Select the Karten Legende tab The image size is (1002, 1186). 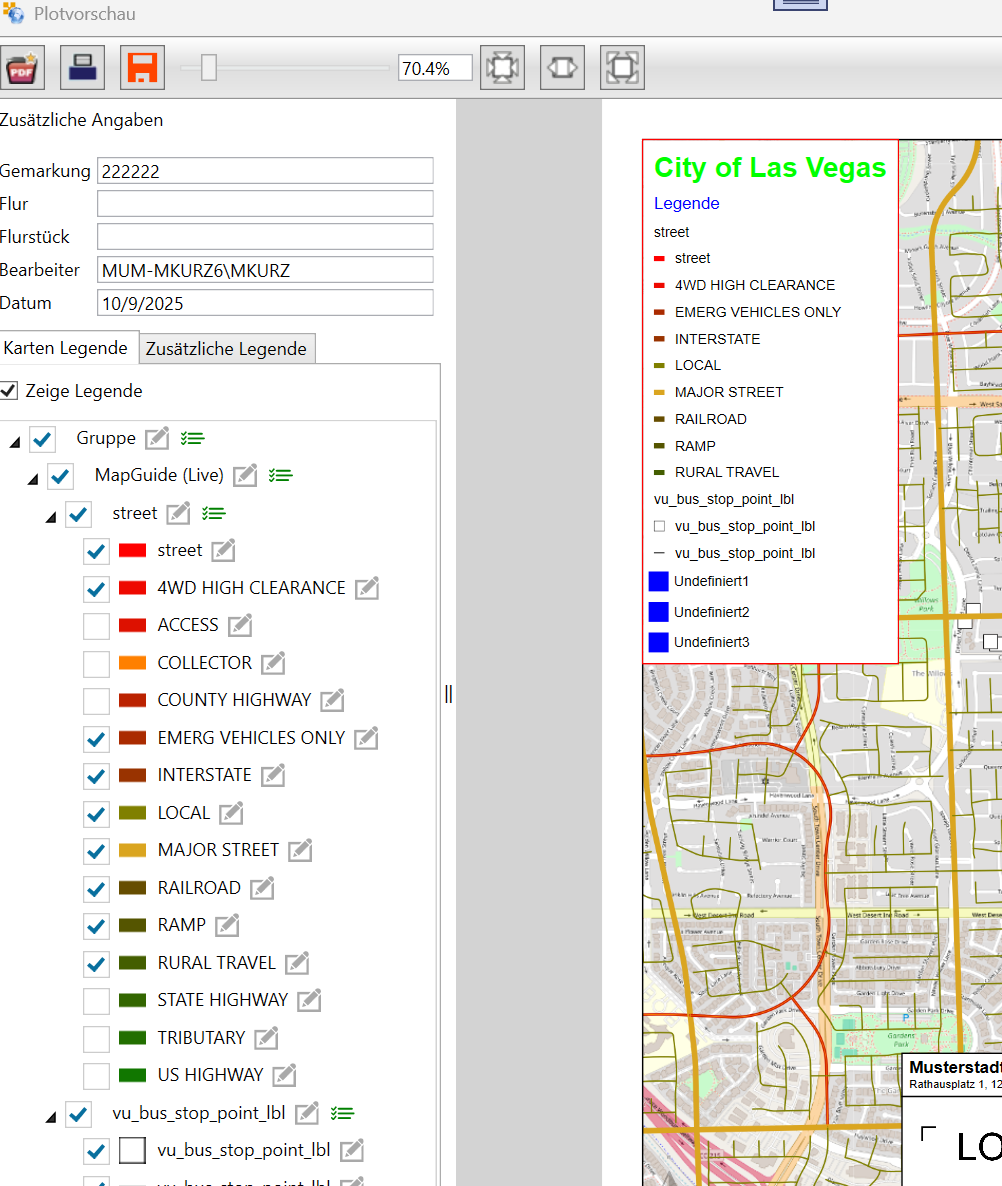click(x=66, y=348)
